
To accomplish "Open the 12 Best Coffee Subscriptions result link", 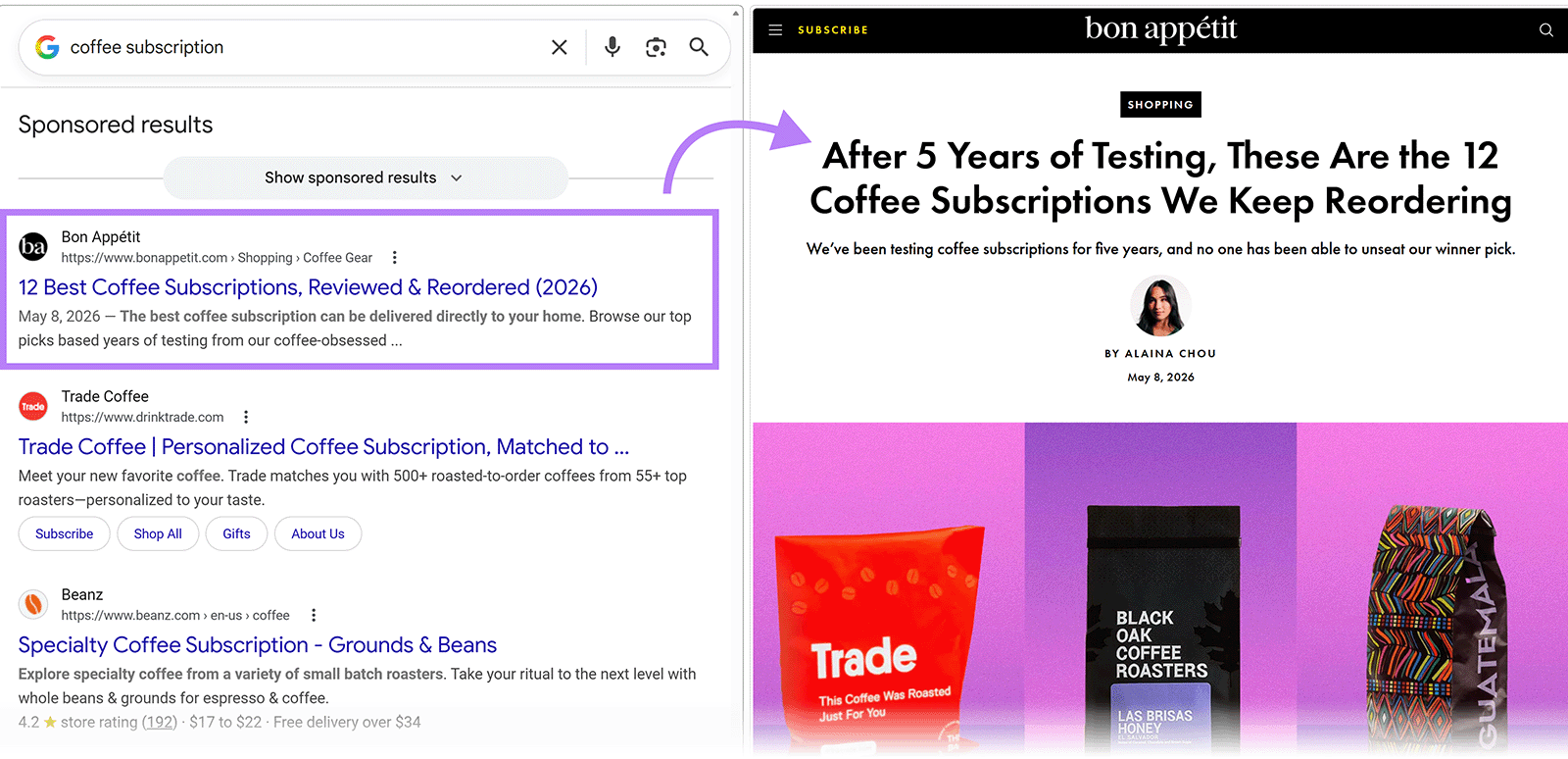I will click(308, 287).
